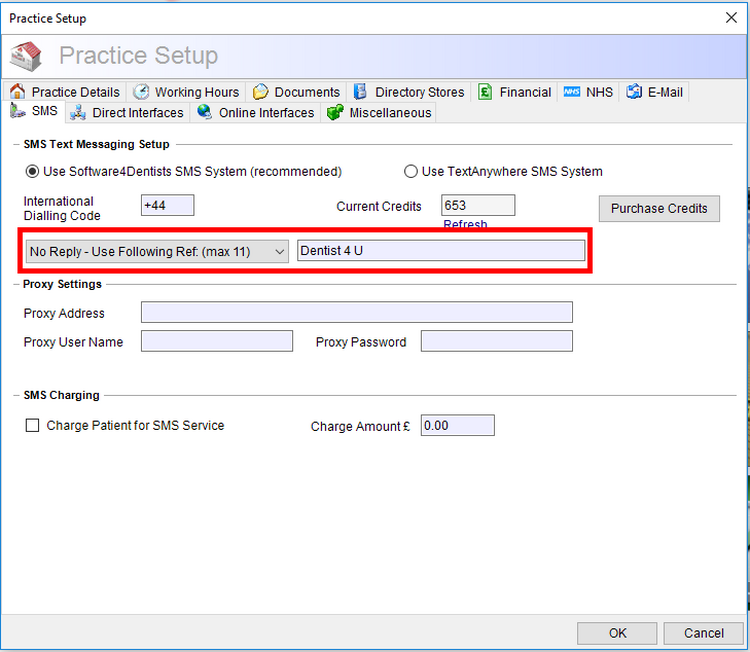Viewport: 750px width, 652px height.
Task: Click the Online Interfaces globe icon
Action: coord(204,112)
